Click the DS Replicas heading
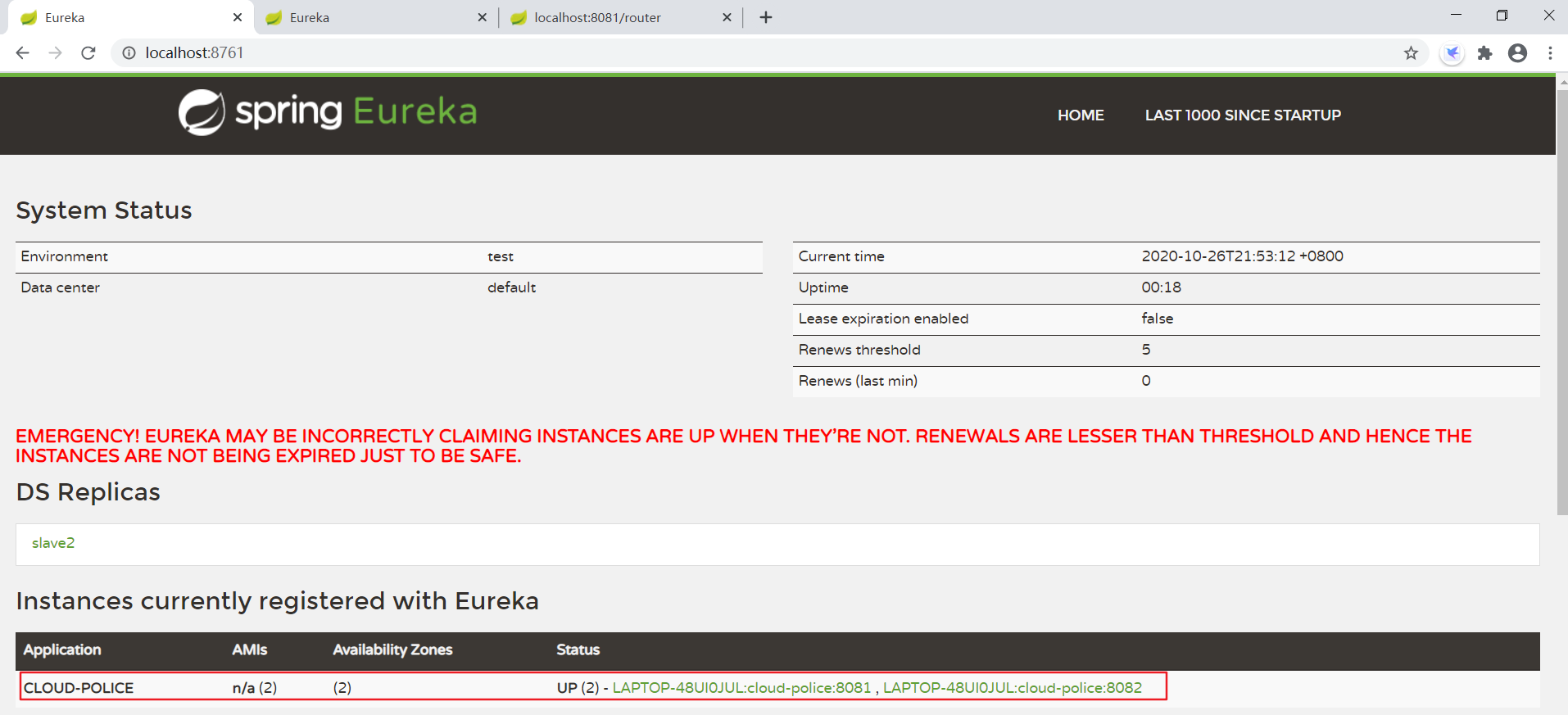 (x=88, y=492)
